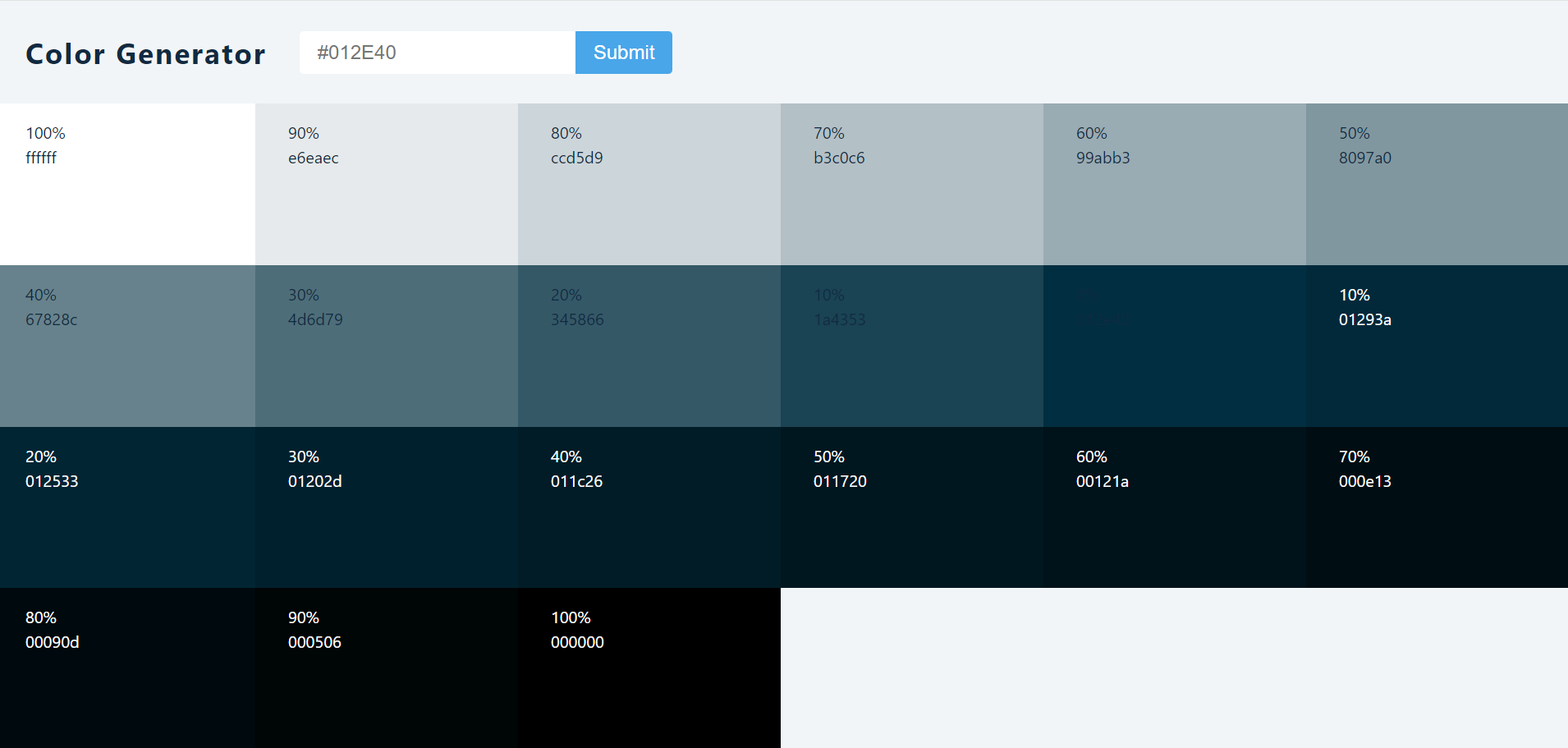This screenshot has height=748, width=1568.
Task: Click the e6eaec 90% tint swatch
Action: 386,184
